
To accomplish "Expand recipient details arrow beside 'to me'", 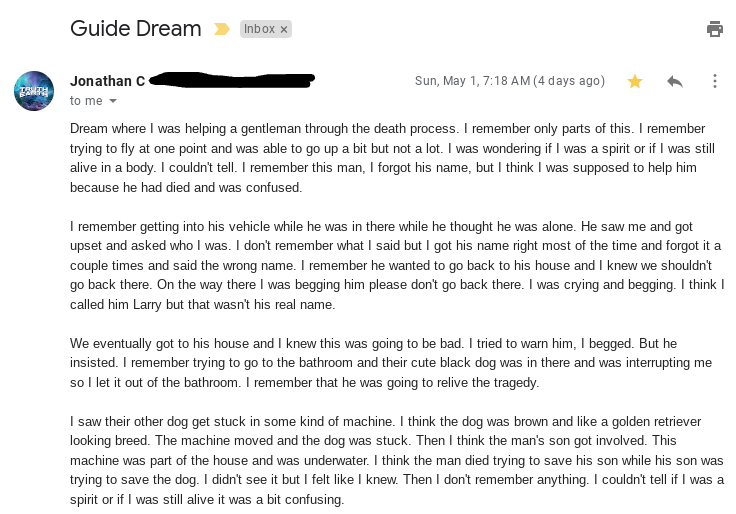I will coord(113,101).
